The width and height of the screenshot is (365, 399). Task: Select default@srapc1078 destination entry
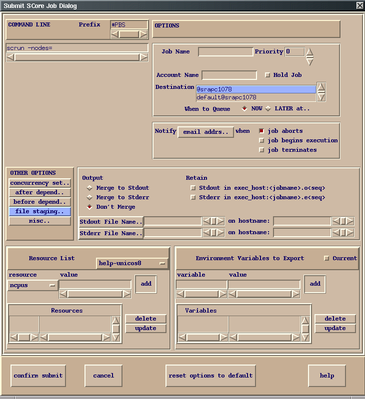pyautogui.click(x=256, y=97)
